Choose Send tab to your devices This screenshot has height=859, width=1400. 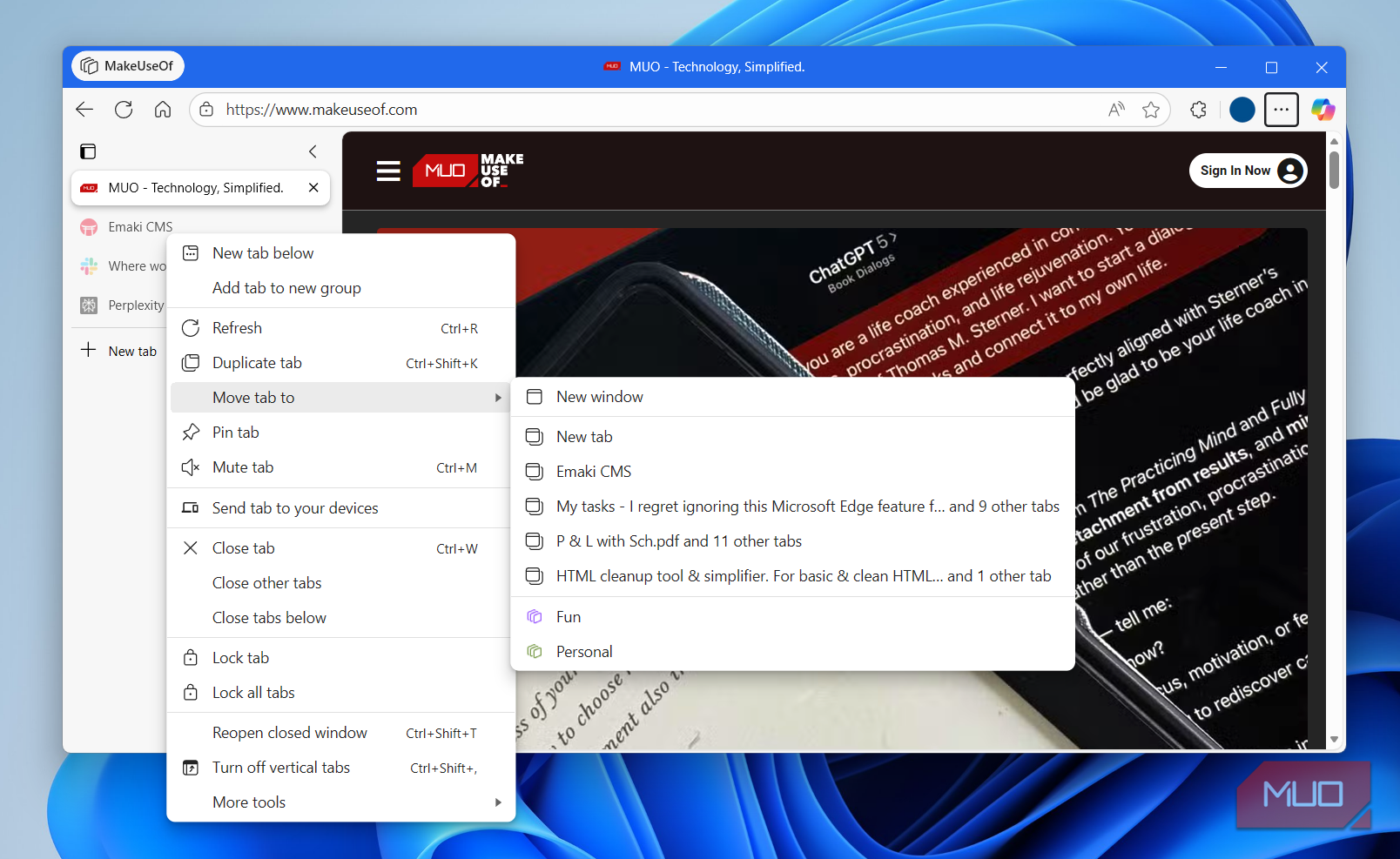pyautogui.click(x=340, y=508)
